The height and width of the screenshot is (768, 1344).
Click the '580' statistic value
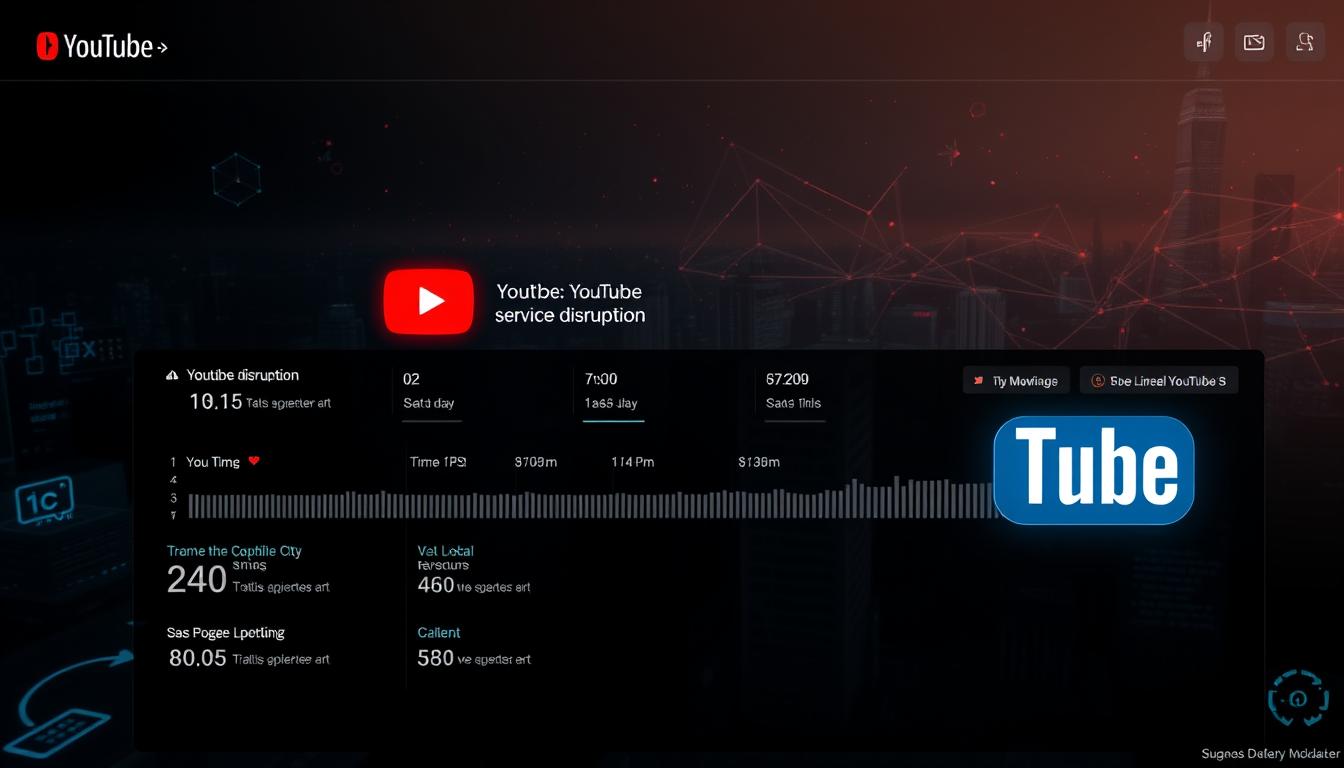[x=436, y=658]
